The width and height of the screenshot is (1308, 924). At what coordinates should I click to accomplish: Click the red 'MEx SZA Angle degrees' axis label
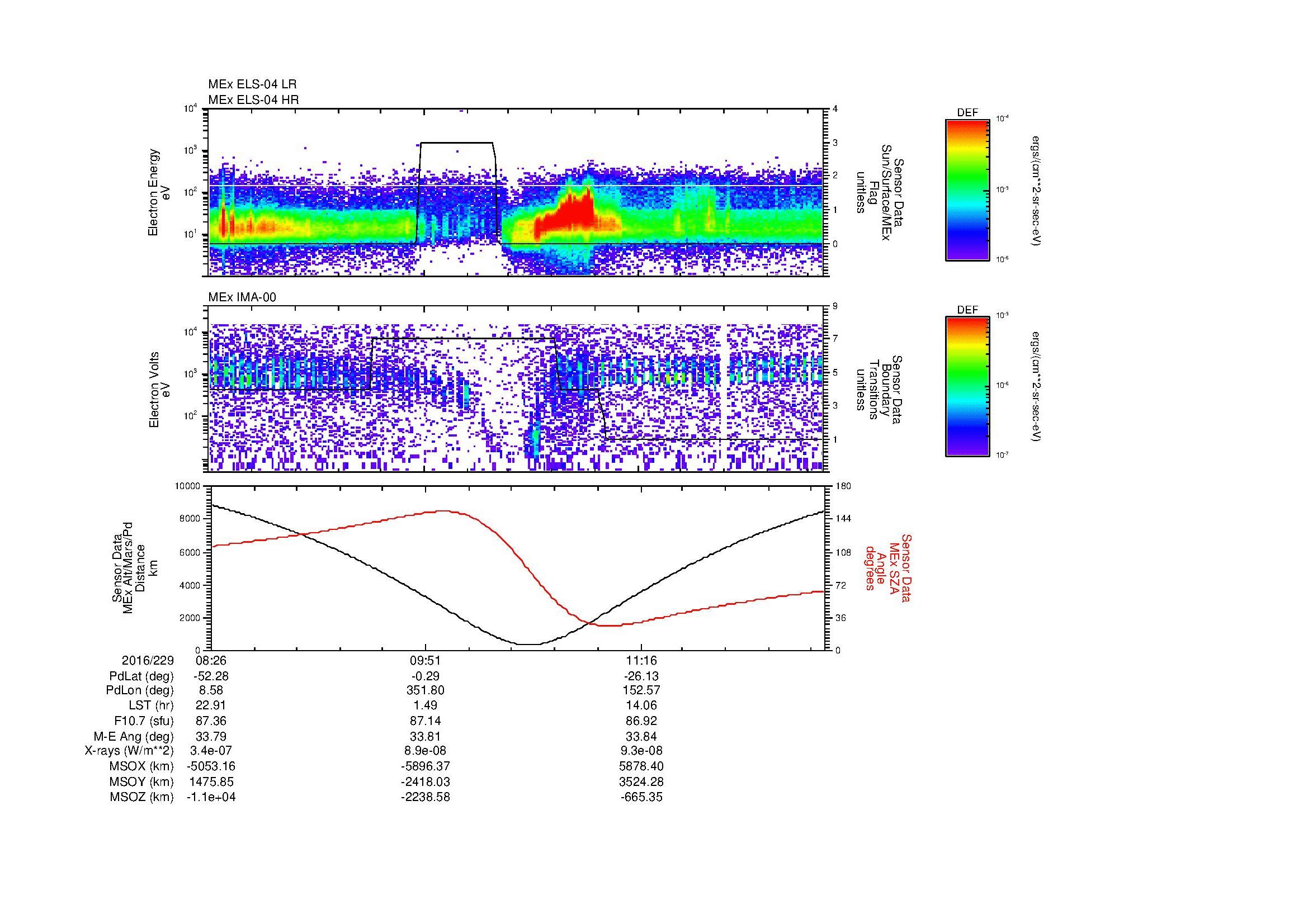(888, 567)
